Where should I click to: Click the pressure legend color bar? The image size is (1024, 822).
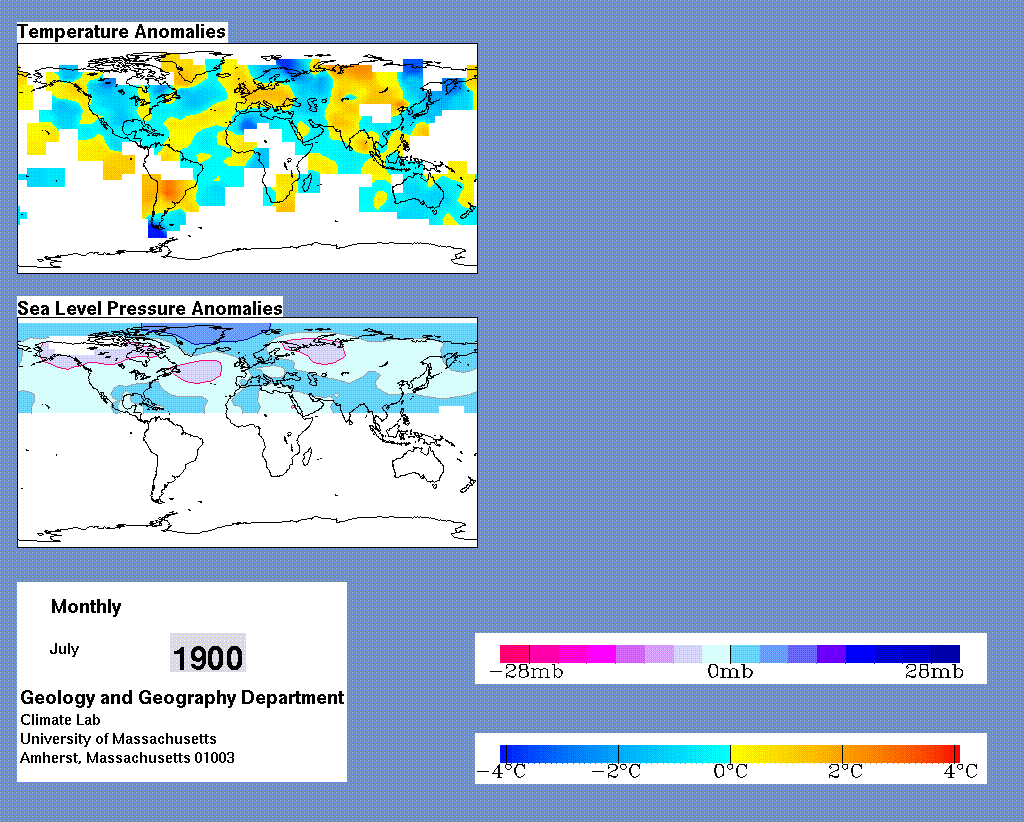pos(730,654)
